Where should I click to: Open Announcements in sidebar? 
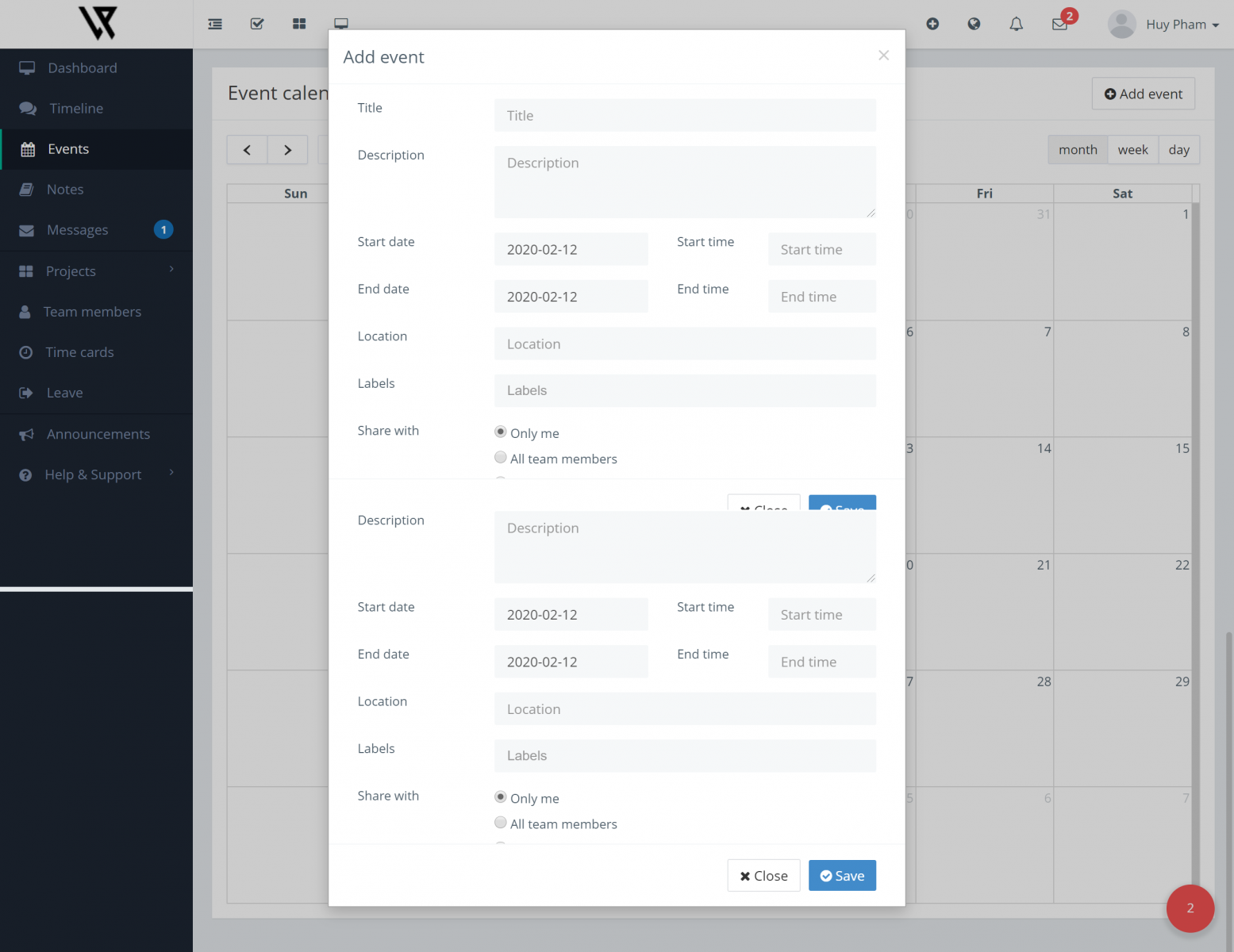96,434
